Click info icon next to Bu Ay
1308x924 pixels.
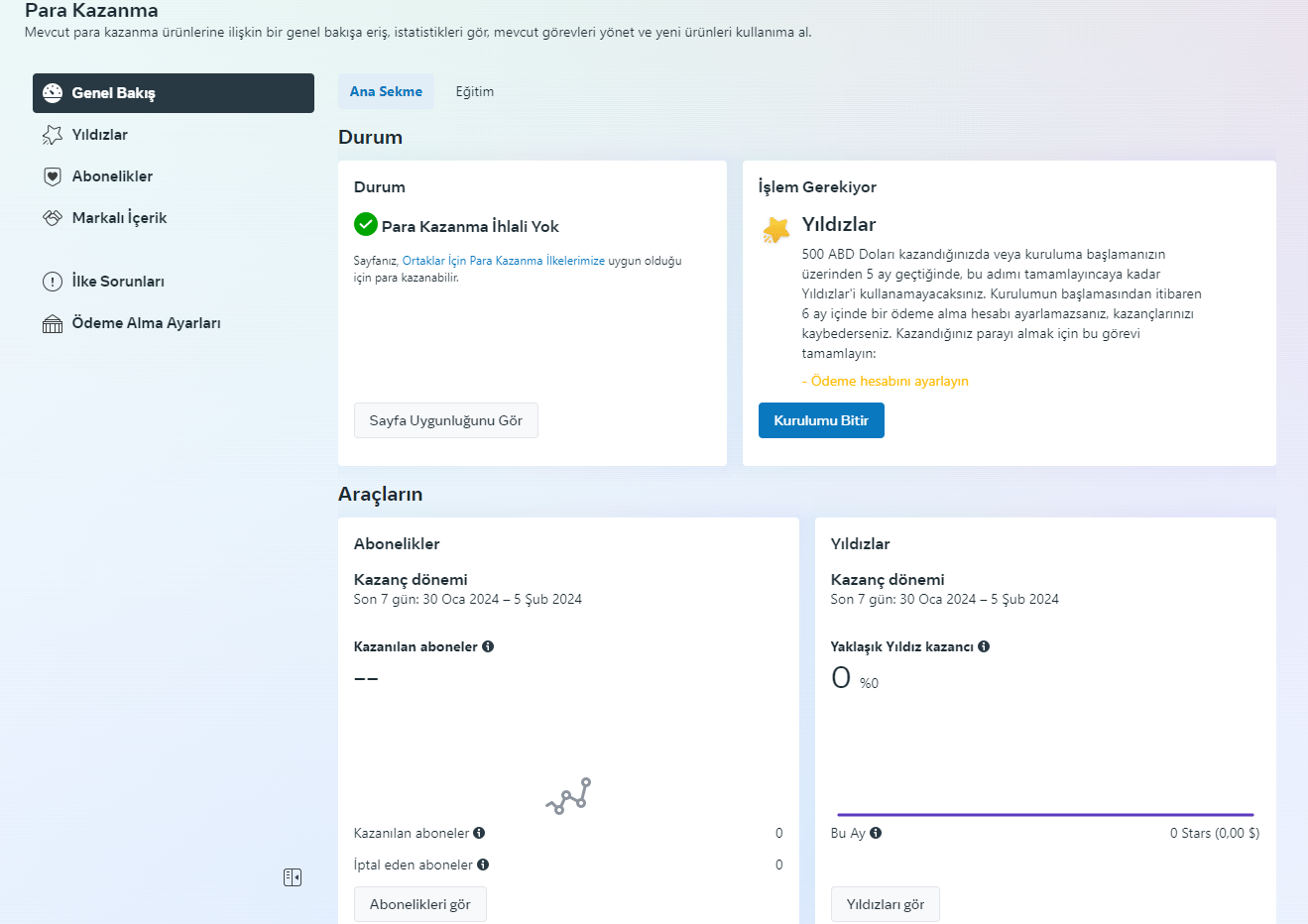876,833
